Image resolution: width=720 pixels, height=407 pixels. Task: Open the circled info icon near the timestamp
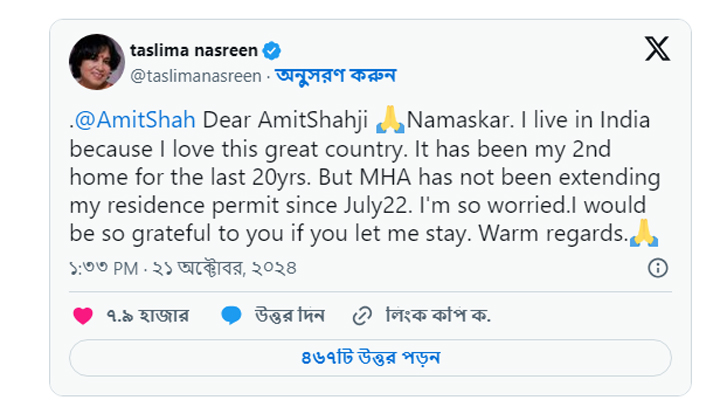tap(658, 268)
